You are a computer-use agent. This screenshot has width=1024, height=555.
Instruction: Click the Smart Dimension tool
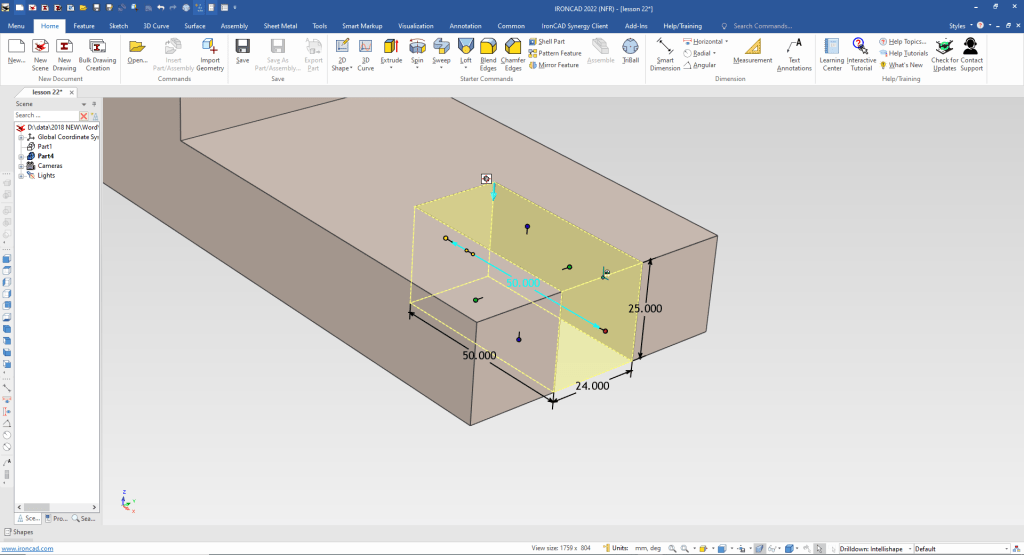click(665, 50)
